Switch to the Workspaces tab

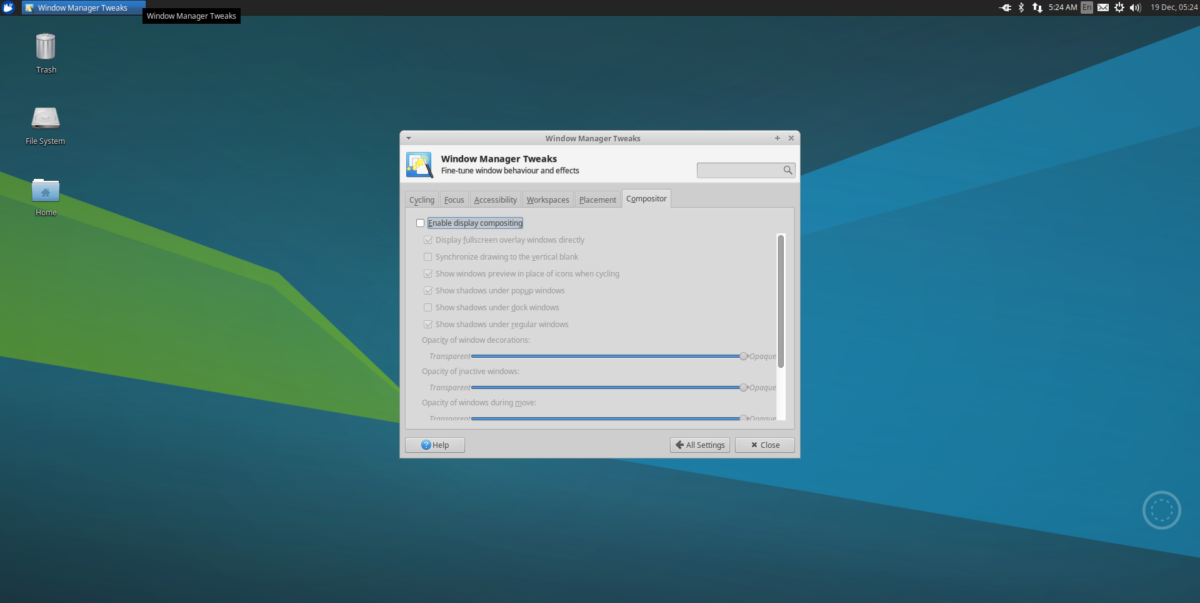pos(547,200)
